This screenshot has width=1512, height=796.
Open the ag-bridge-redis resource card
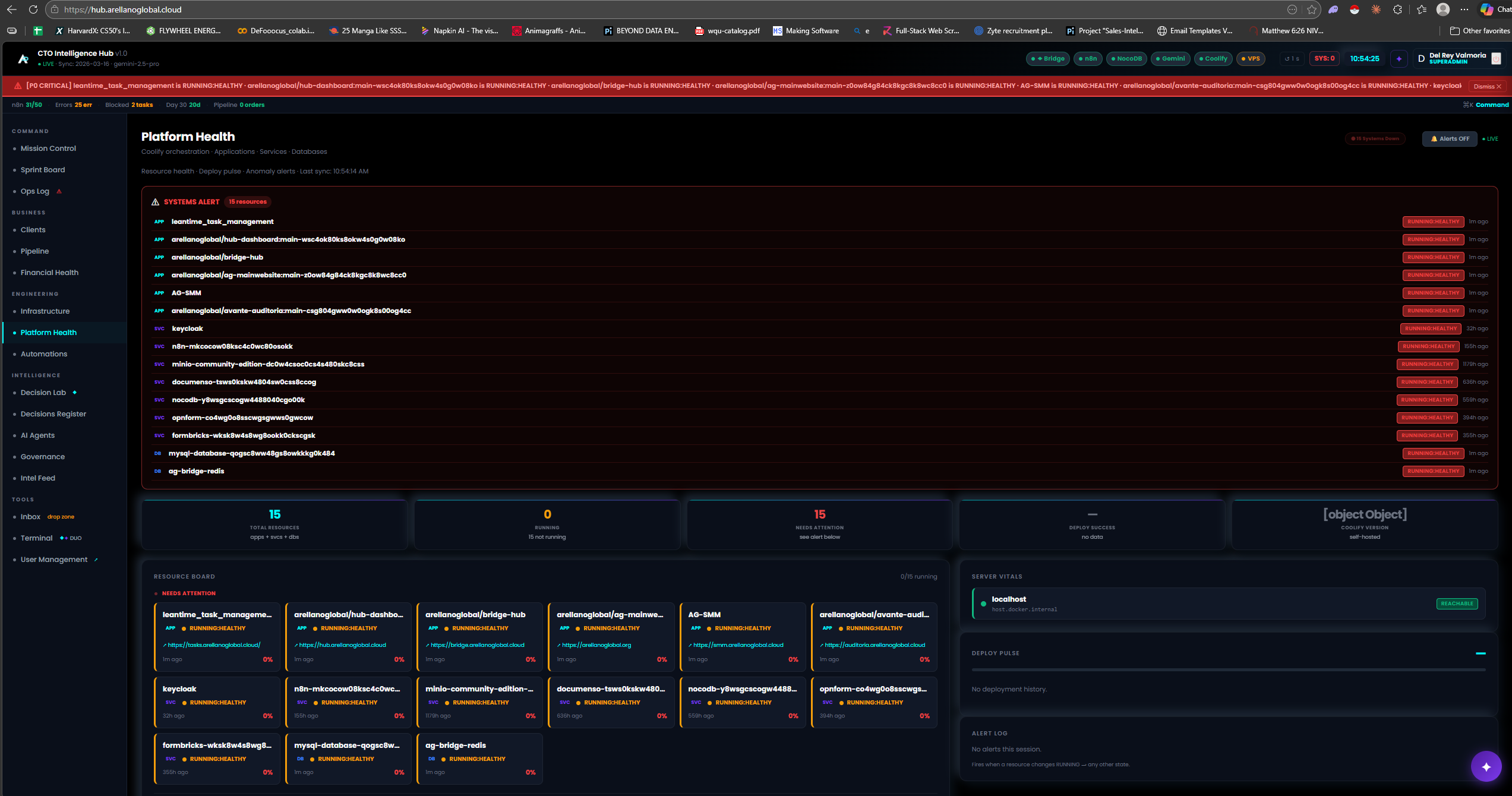tap(480, 759)
